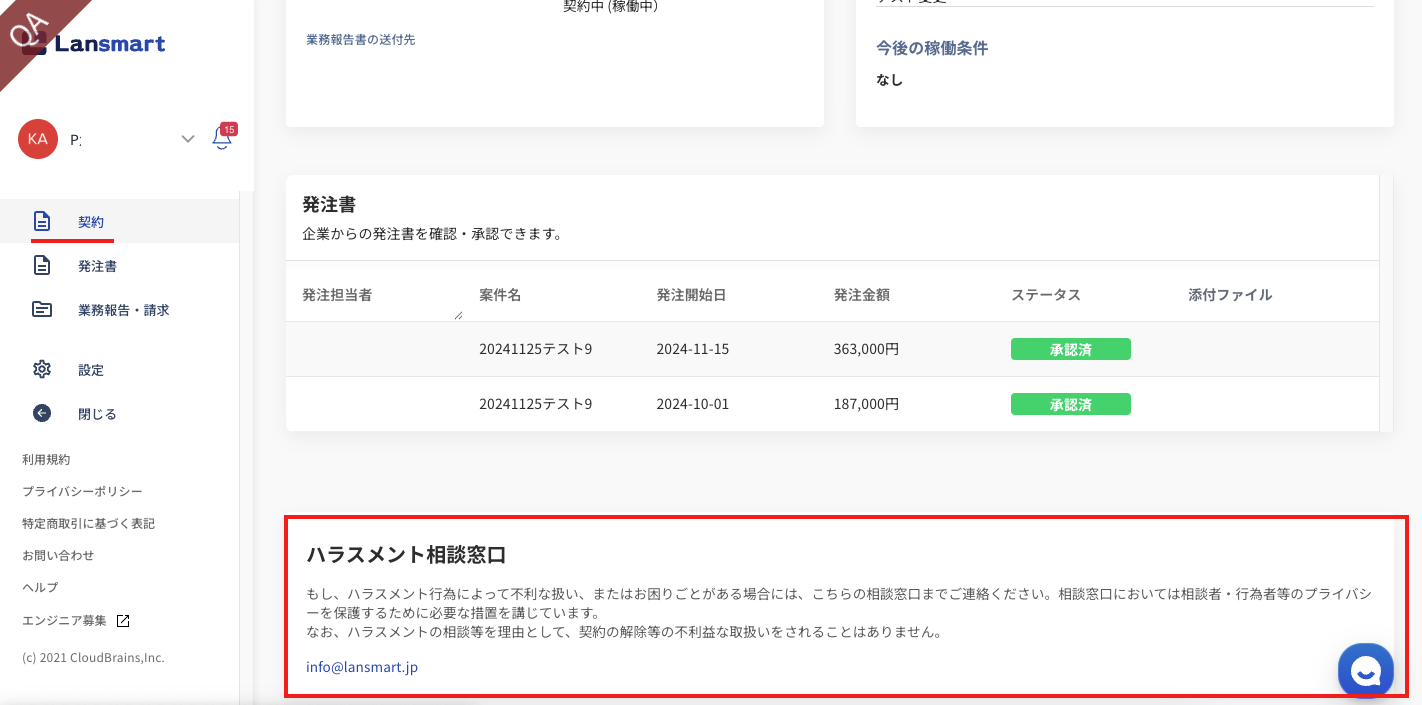Screen dimensions: 1422x705
Task: Click the 契約 document icon in sidebar
Action: coord(41,221)
